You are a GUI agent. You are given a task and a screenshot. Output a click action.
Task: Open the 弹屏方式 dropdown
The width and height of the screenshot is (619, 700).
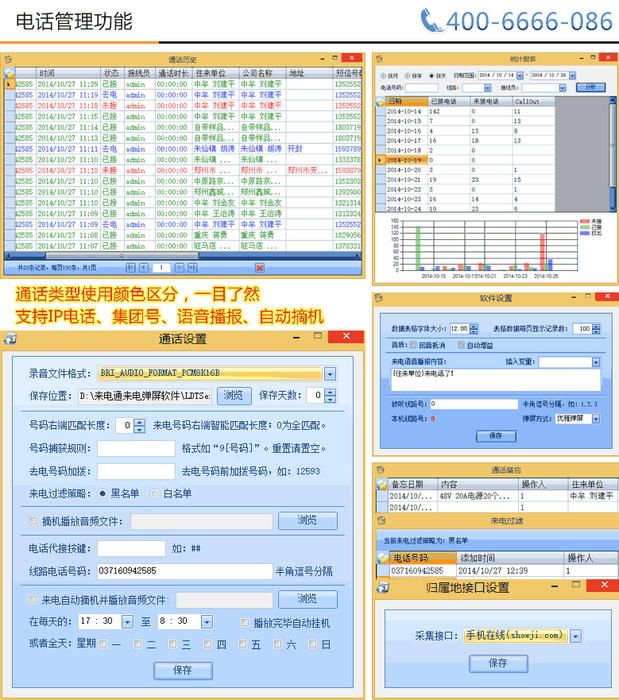pyautogui.click(x=596, y=419)
